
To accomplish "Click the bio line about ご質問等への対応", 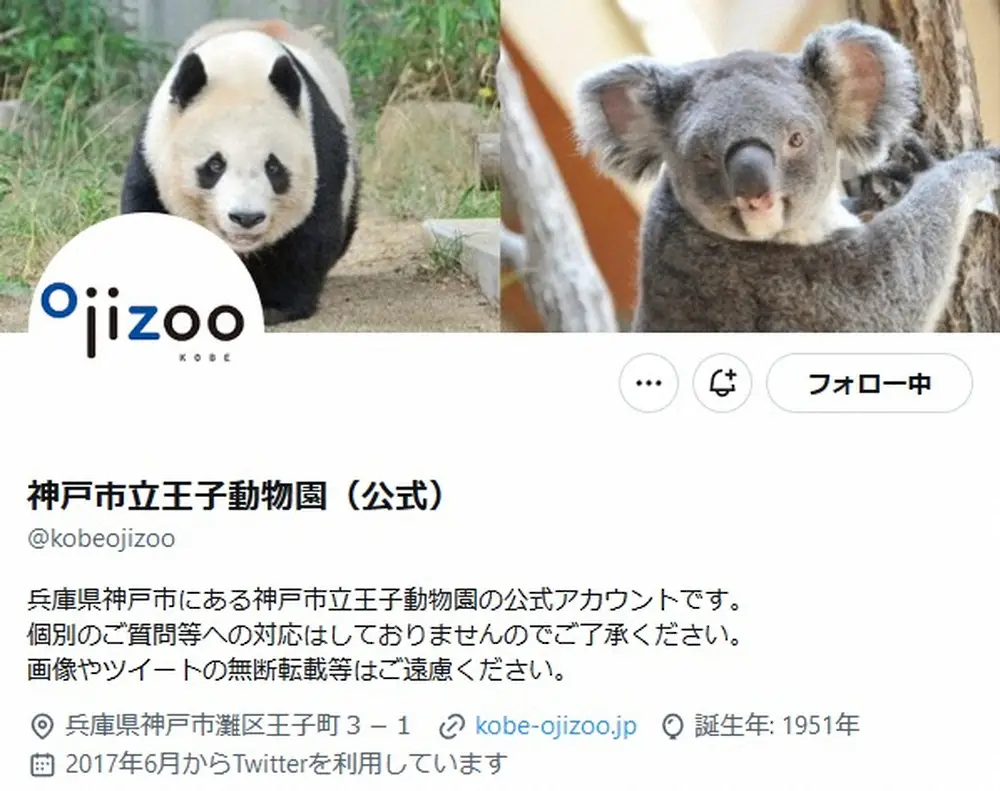I will point(385,635).
